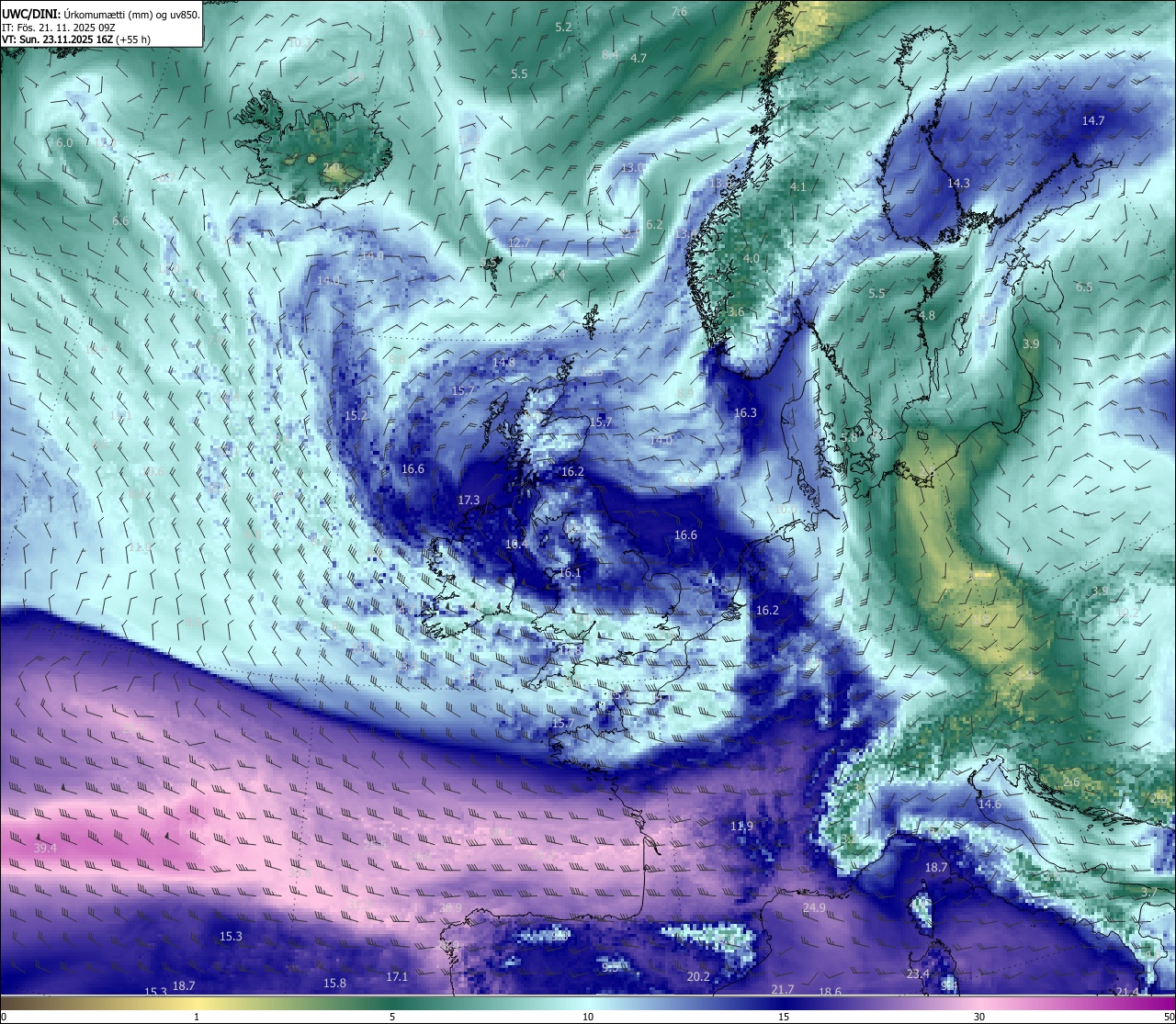
Task: Click the 39.4 value in the pink band
Action: click(45, 848)
